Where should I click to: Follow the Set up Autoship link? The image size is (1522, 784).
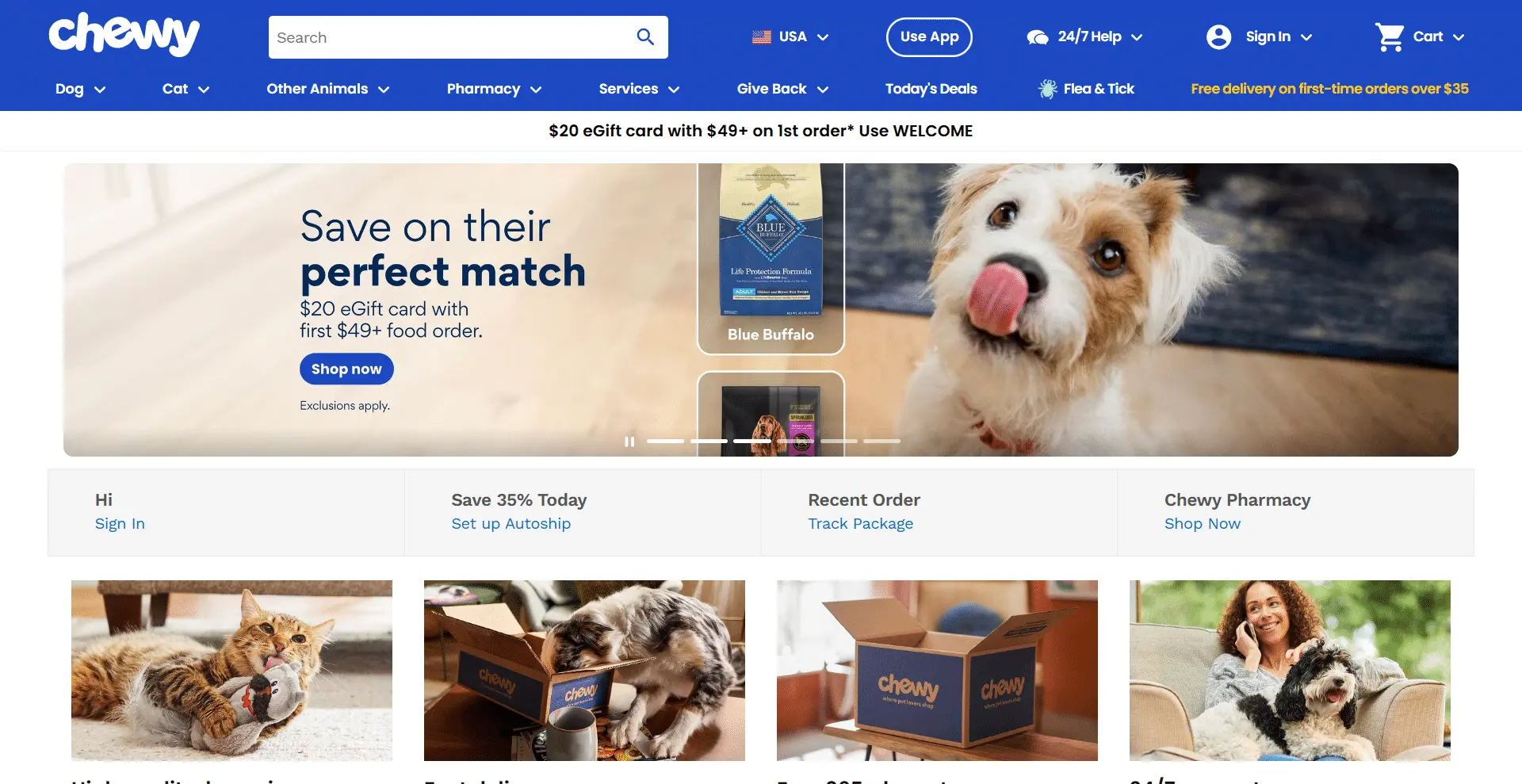511,523
